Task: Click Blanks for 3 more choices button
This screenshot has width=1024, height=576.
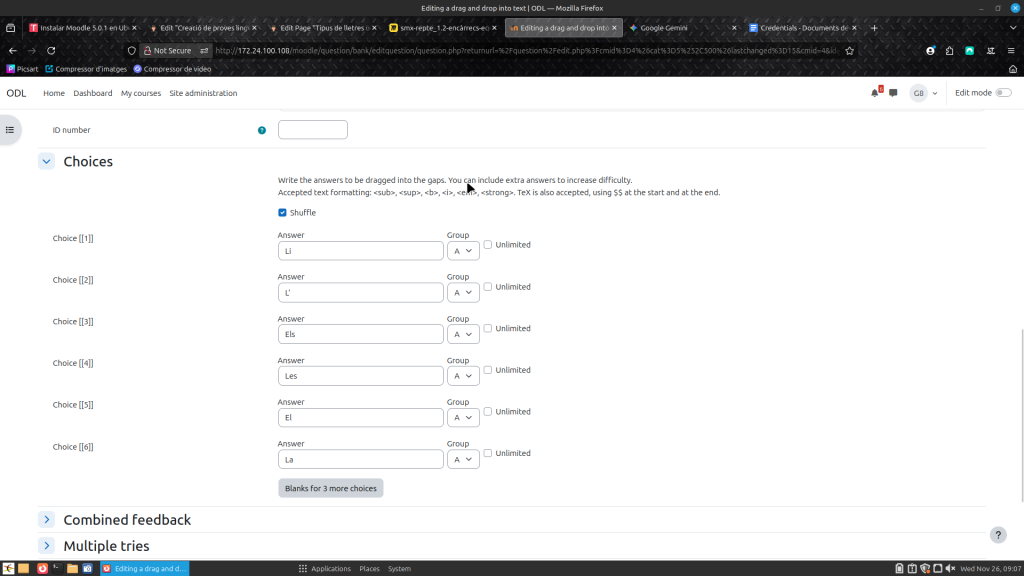Action: [x=330, y=489]
